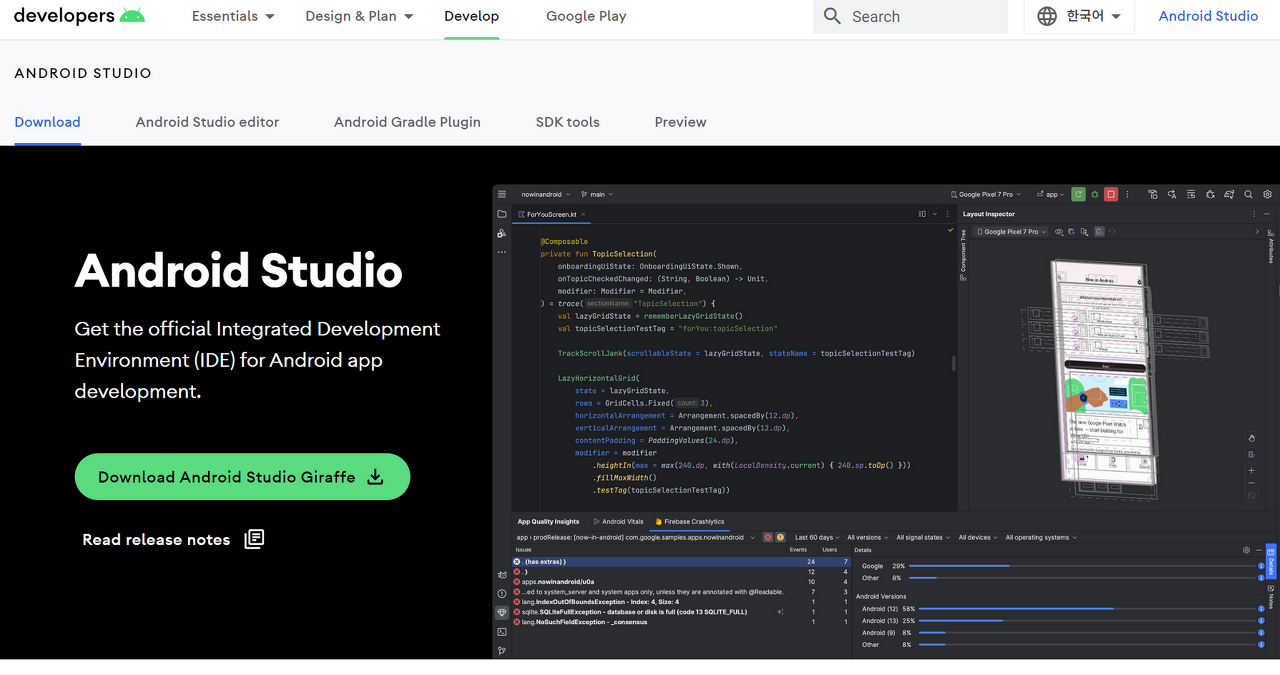This screenshot has width=1280, height=675.
Task: Select the SQLiteFullException issue row
Action: coord(680,612)
